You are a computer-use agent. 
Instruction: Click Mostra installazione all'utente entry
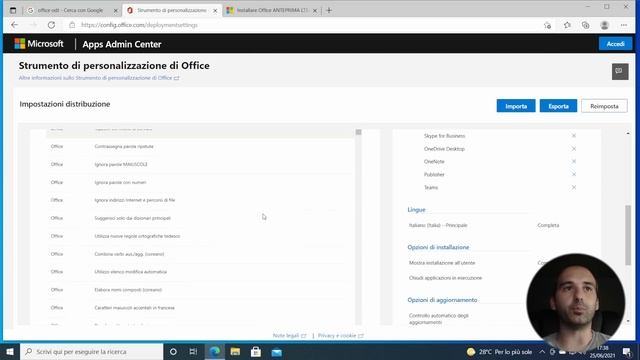click(x=442, y=262)
